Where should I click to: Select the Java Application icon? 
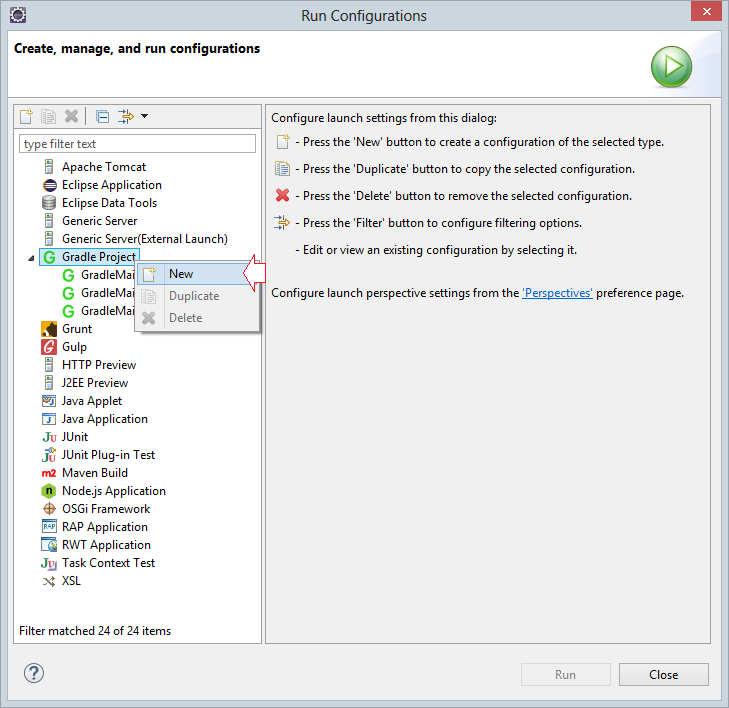pos(49,419)
